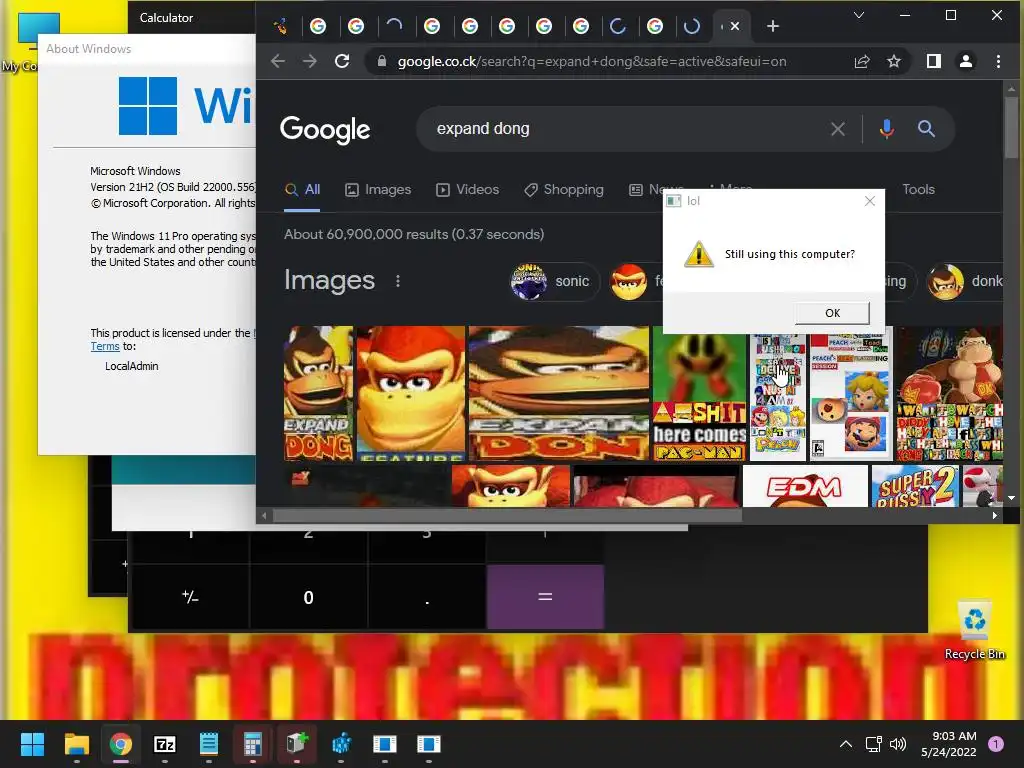The image size is (1024, 768).
Task: Select the first Chrome tab
Action: (x=281, y=26)
